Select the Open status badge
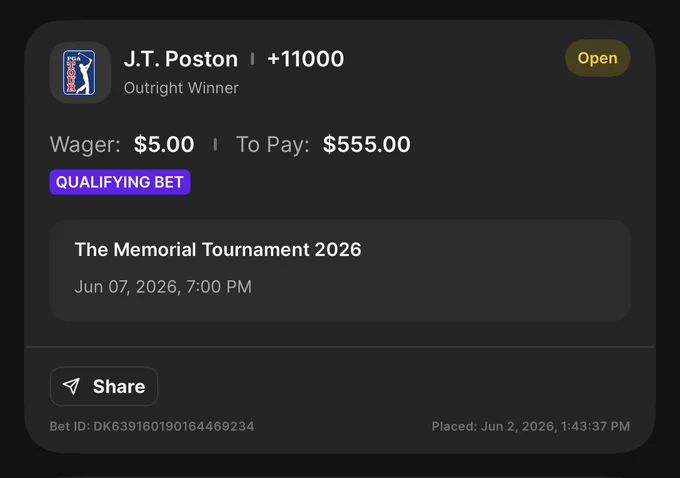The image size is (680, 478). (597, 58)
